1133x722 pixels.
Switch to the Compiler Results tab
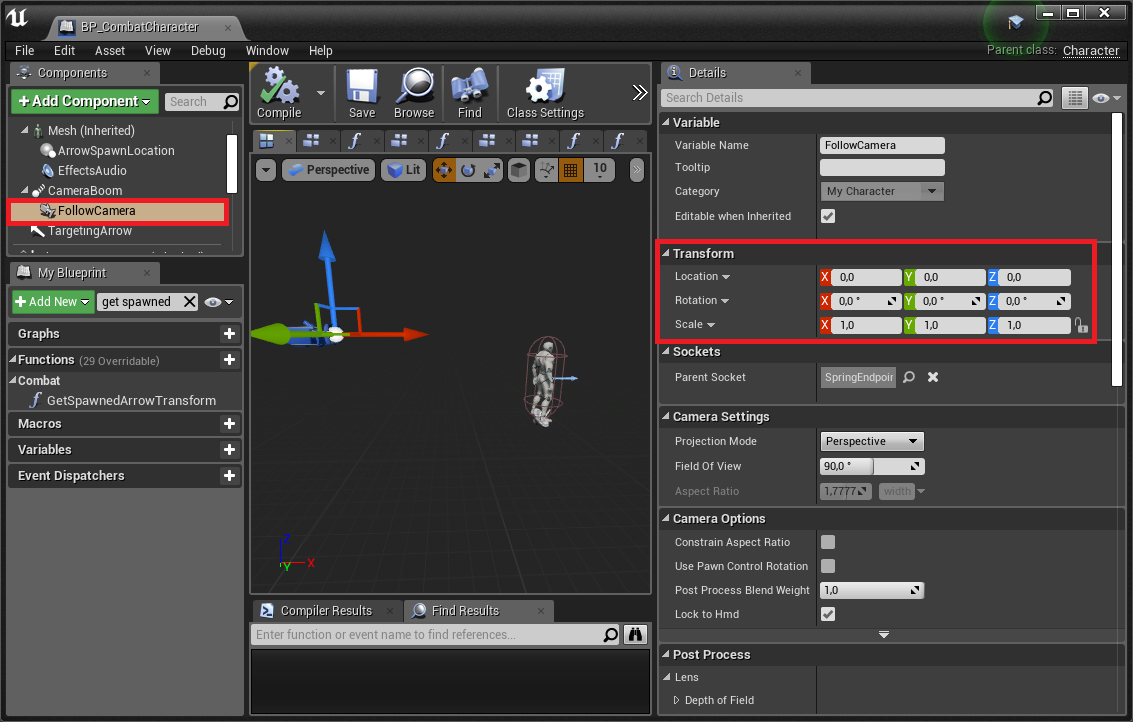pyautogui.click(x=325, y=611)
